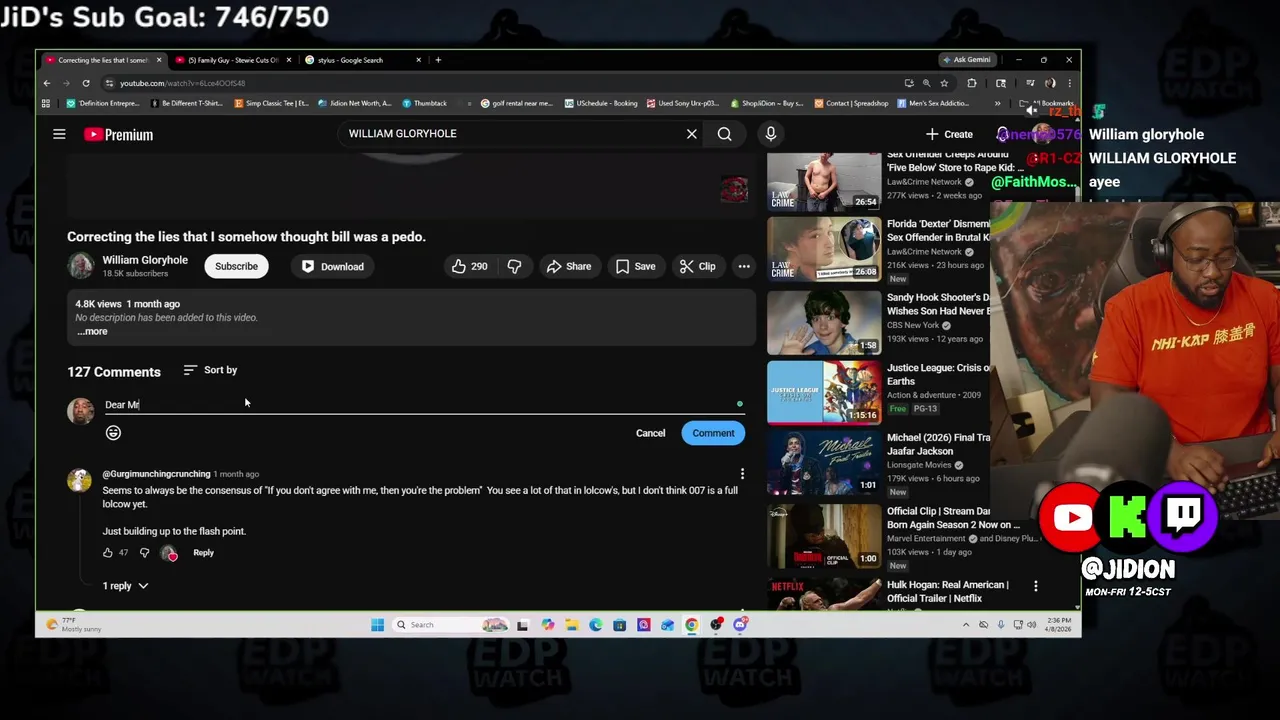Open Chrome extensions puzzle icon
Viewport: 1280px width, 720px height.
point(971,83)
